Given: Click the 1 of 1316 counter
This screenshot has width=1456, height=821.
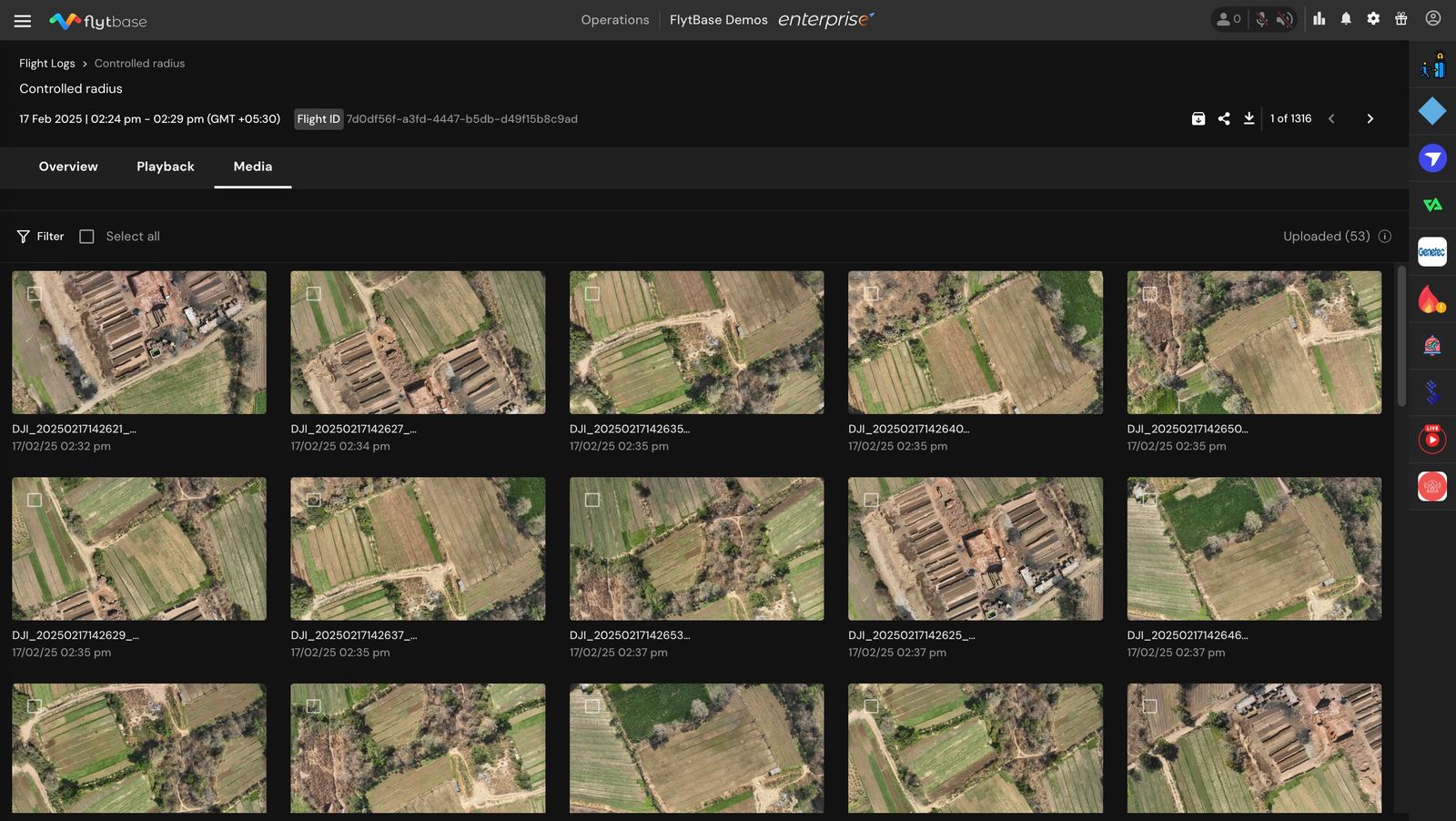Looking at the screenshot, I should pos(1290,118).
